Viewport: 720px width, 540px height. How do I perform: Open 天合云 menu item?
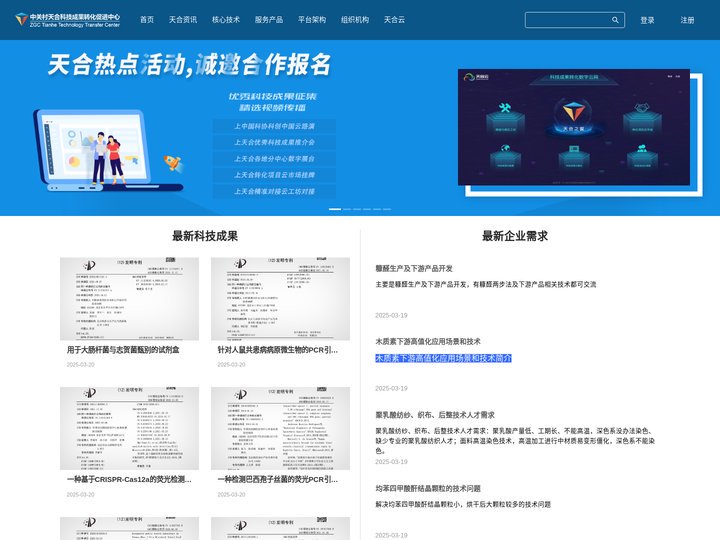tap(394, 20)
